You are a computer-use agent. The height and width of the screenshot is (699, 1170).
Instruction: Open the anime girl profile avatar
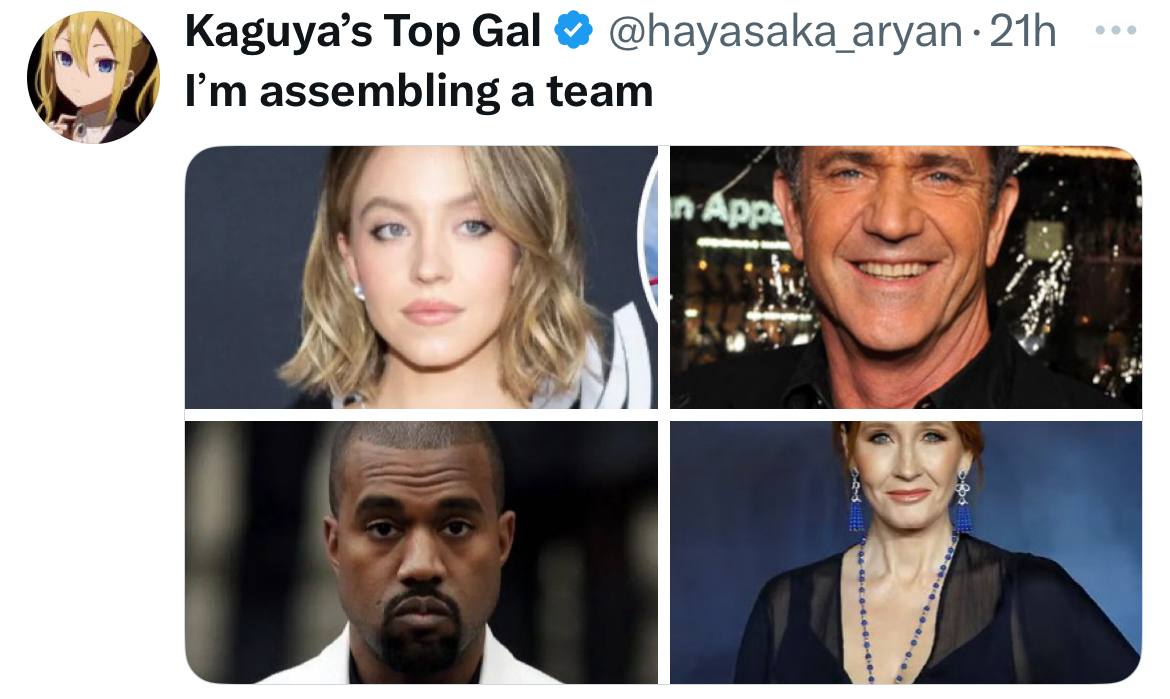93,77
